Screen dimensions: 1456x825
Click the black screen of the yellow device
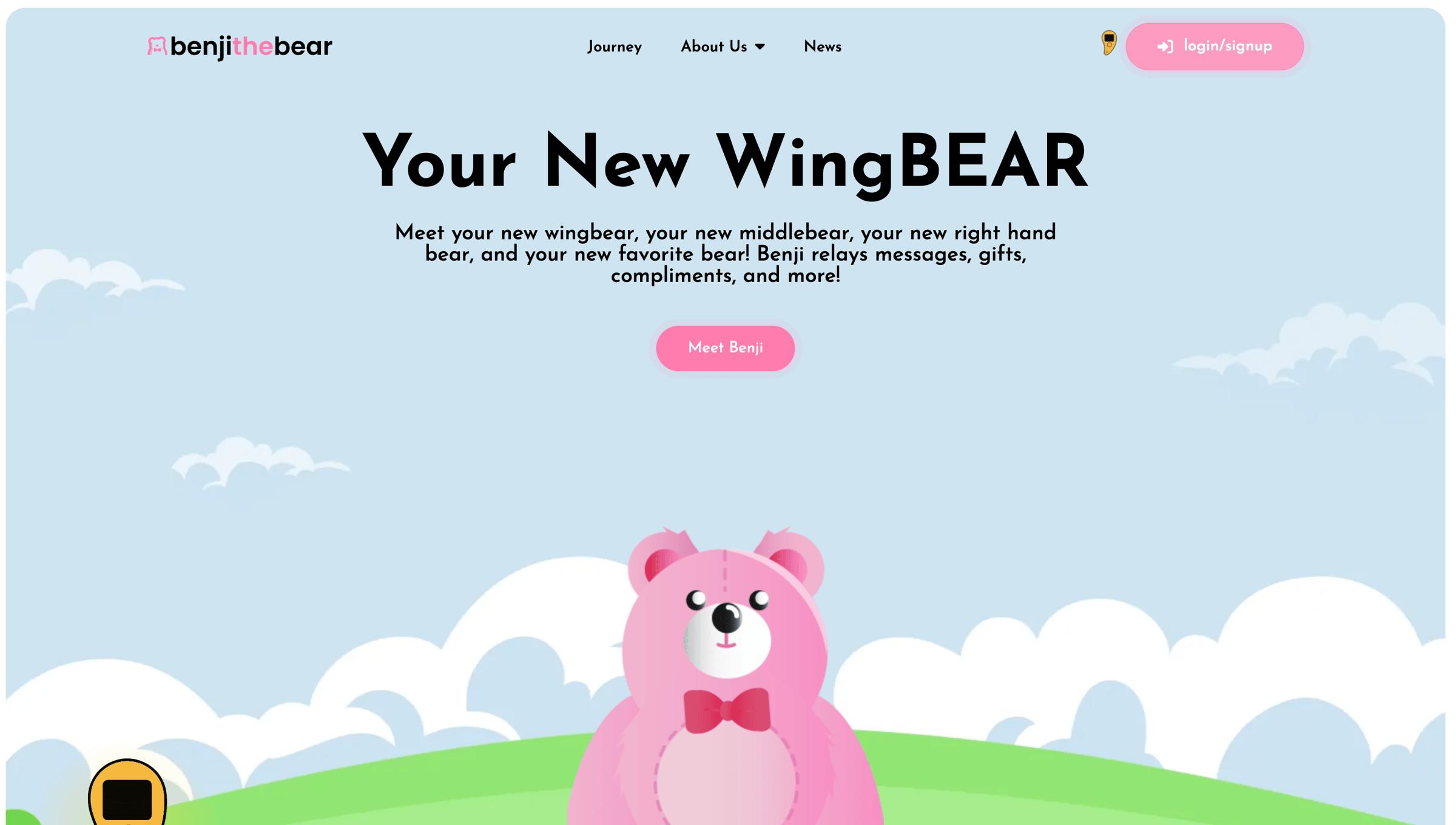coord(127,800)
